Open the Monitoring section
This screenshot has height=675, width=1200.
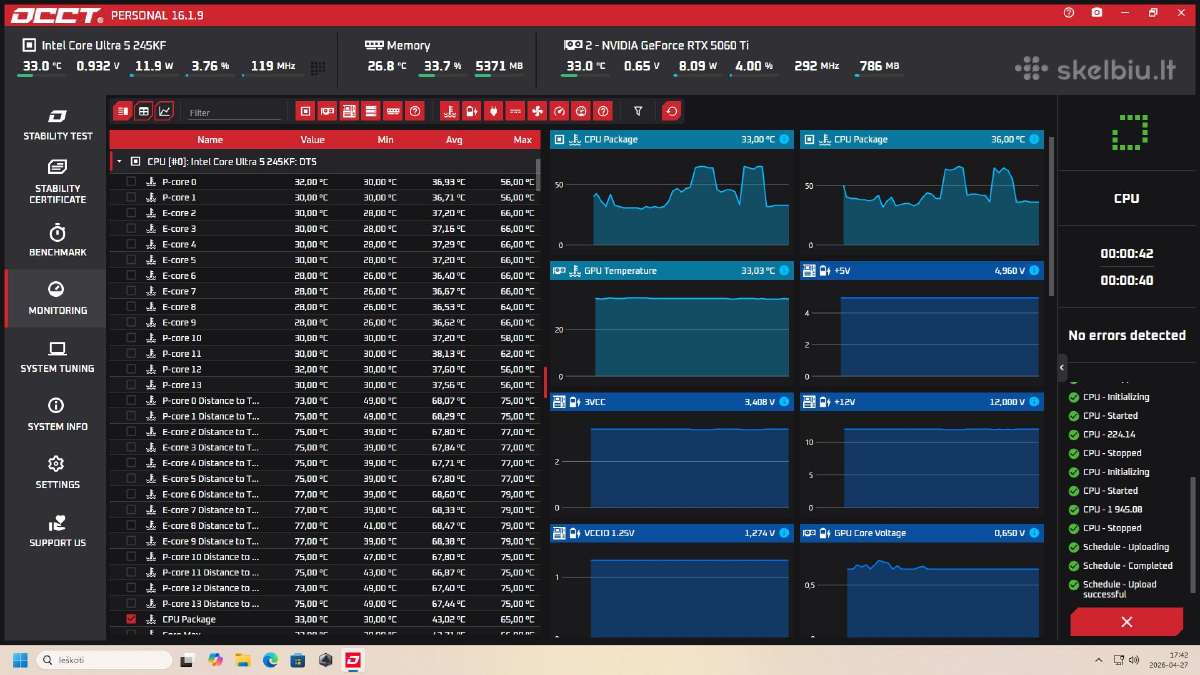tap(57, 298)
